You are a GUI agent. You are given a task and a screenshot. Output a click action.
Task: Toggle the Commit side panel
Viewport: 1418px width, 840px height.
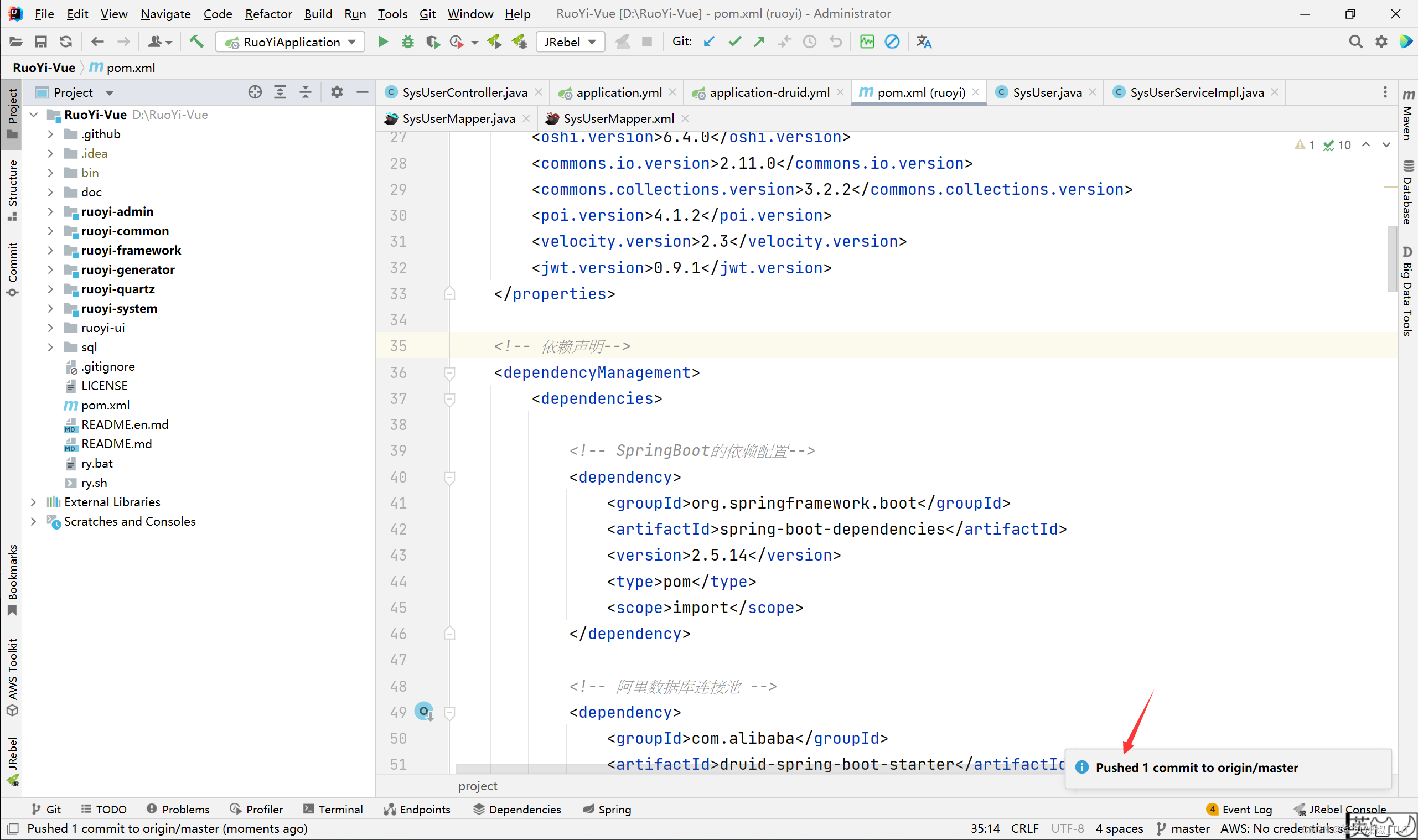13,269
